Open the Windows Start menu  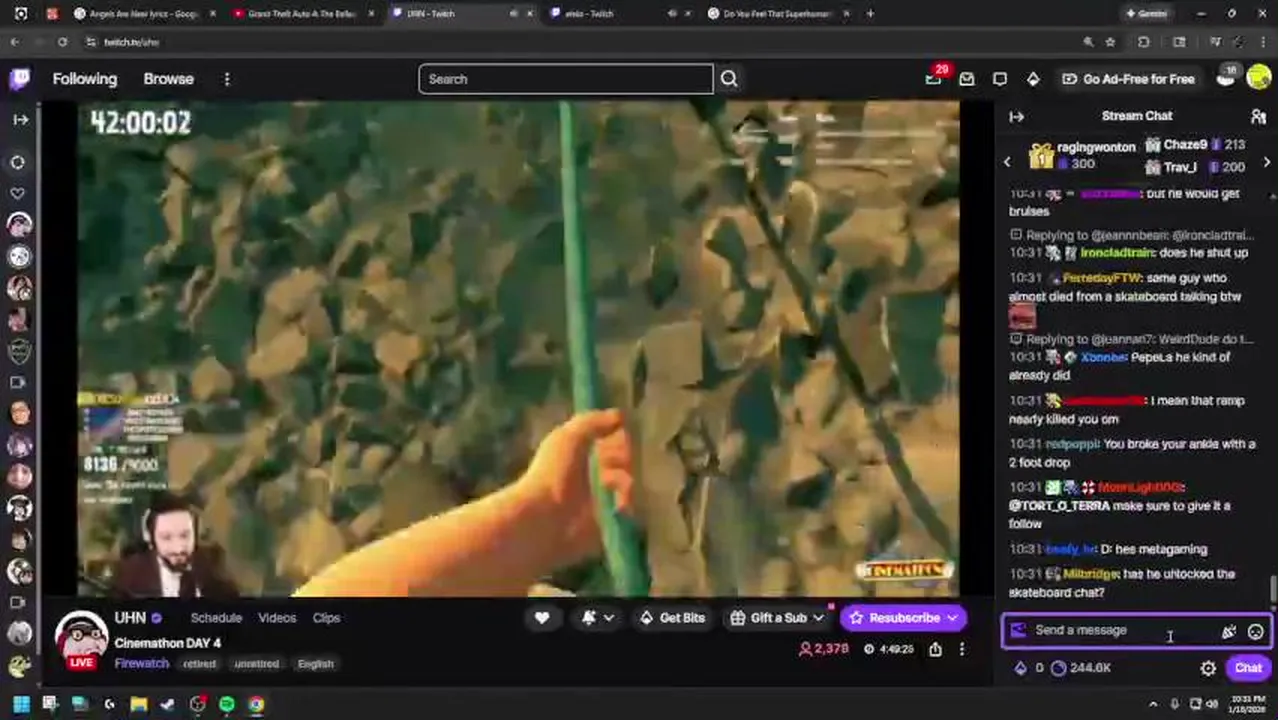point(21,705)
